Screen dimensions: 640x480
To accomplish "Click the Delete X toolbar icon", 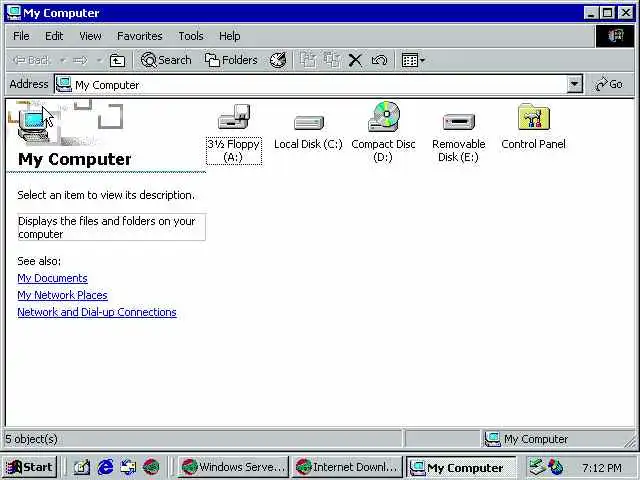I will coord(356,60).
